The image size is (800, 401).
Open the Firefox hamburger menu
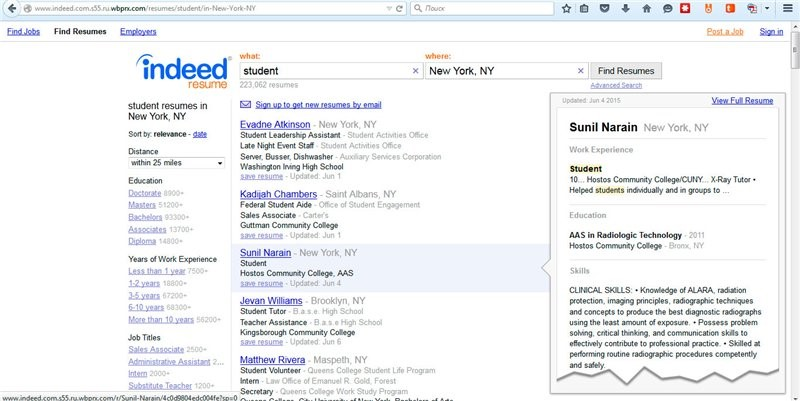(x=789, y=8)
